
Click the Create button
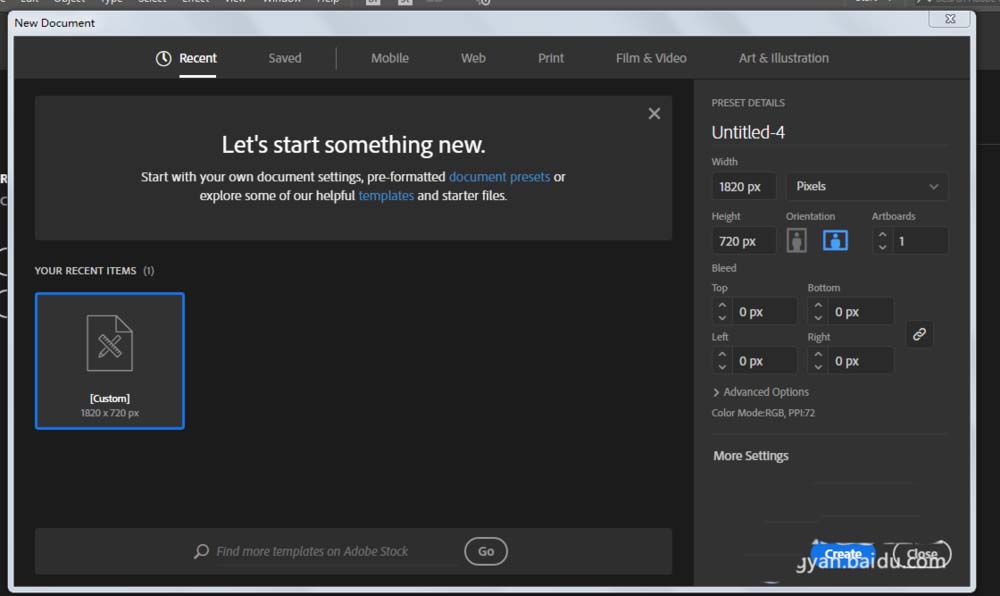click(842, 554)
